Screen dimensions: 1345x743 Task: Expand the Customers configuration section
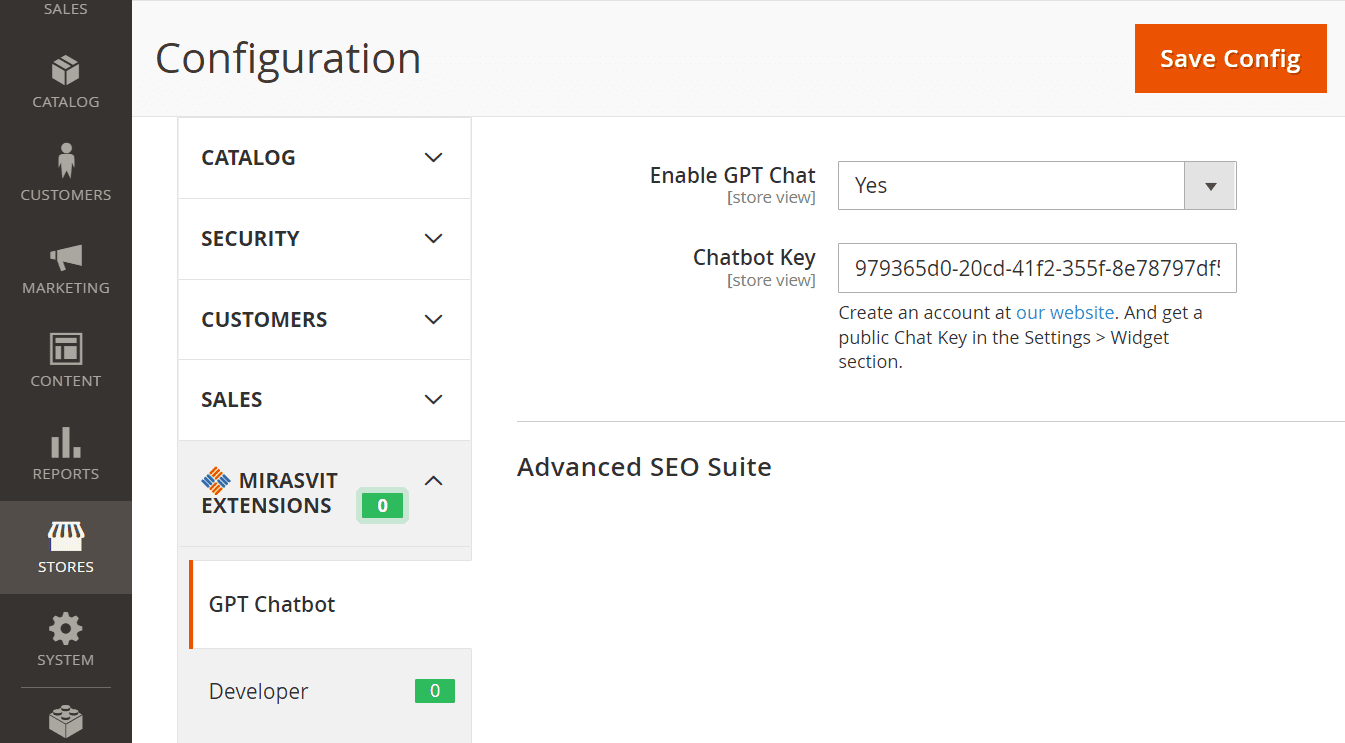[324, 320]
